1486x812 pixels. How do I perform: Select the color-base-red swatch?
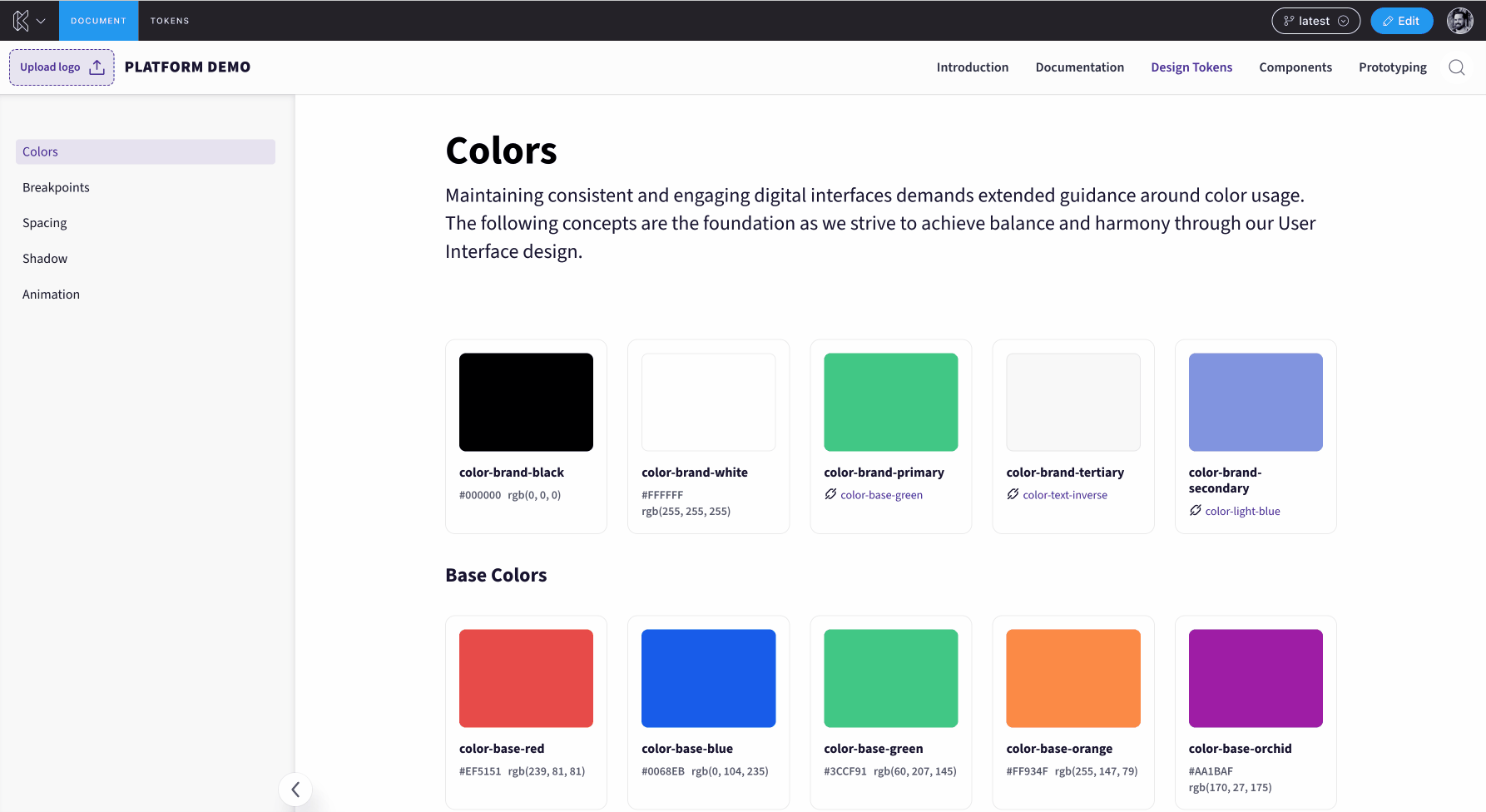point(526,678)
